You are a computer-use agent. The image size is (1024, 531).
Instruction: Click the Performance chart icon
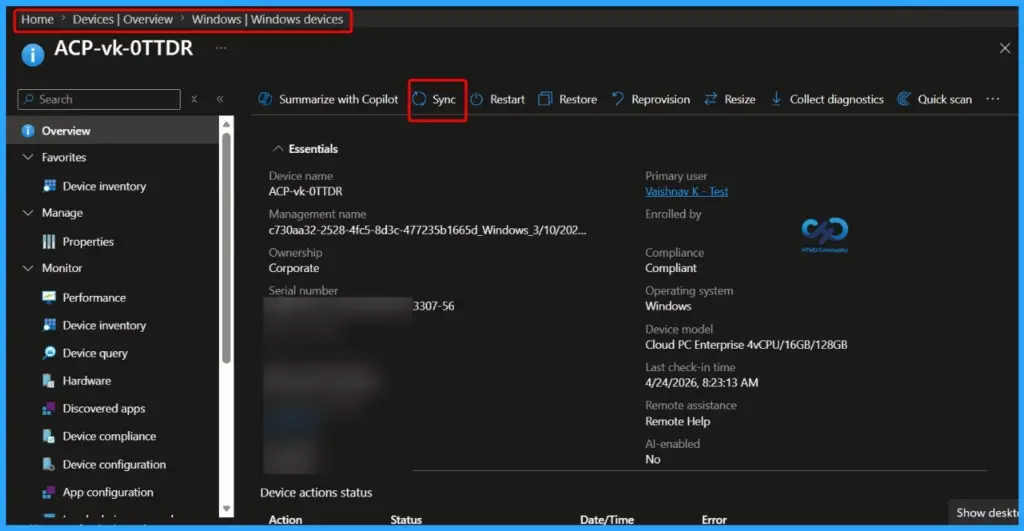pos(49,297)
